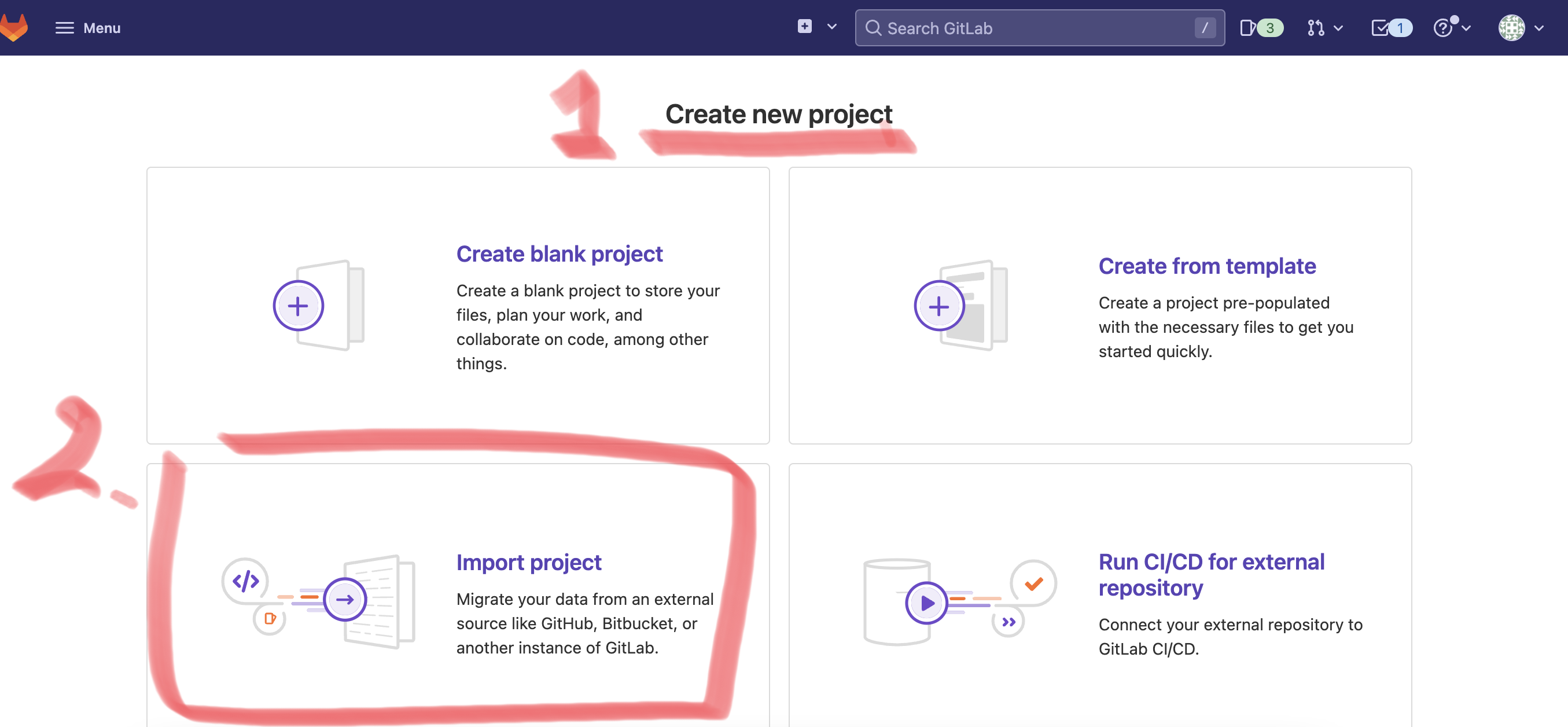Click the CI/CD double-chevron circle icon

coord(1008,622)
